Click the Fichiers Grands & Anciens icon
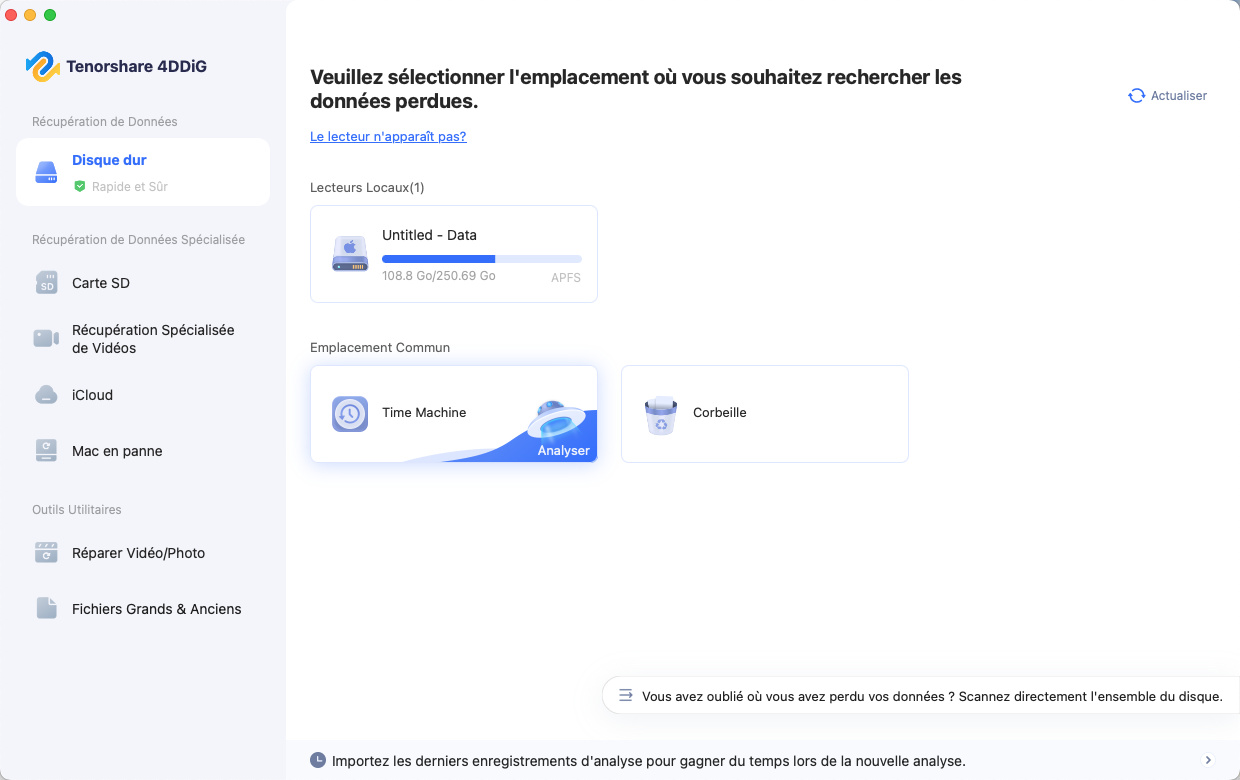The width and height of the screenshot is (1240, 780). [x=47, y=609]
